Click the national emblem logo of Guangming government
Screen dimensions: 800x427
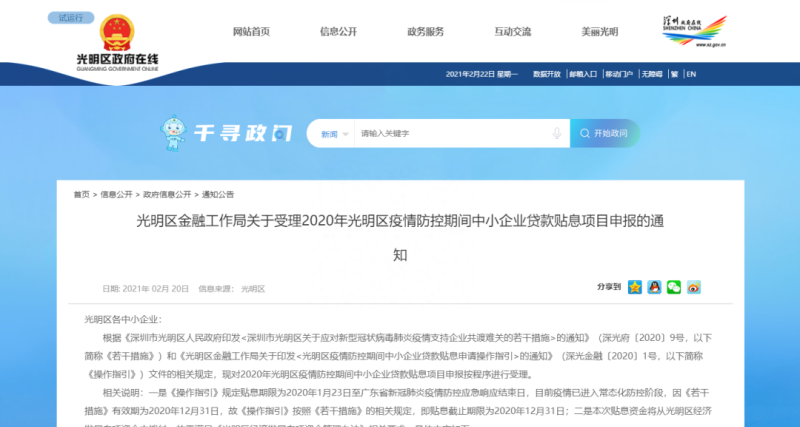pos(117,33)
